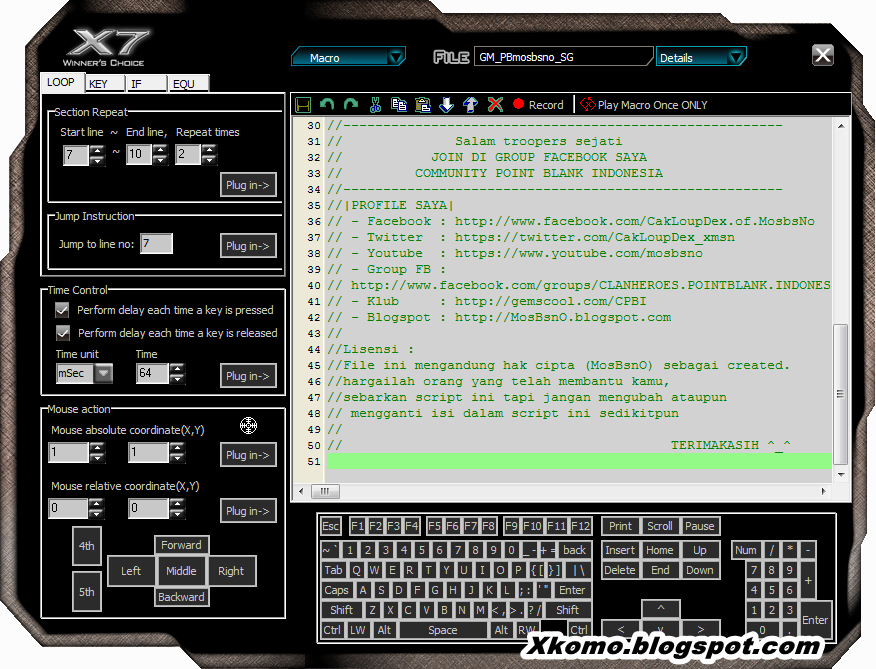The image size is (876, 669).
Task: Copy the selection with the copy icon
Action: coord(397,104)
